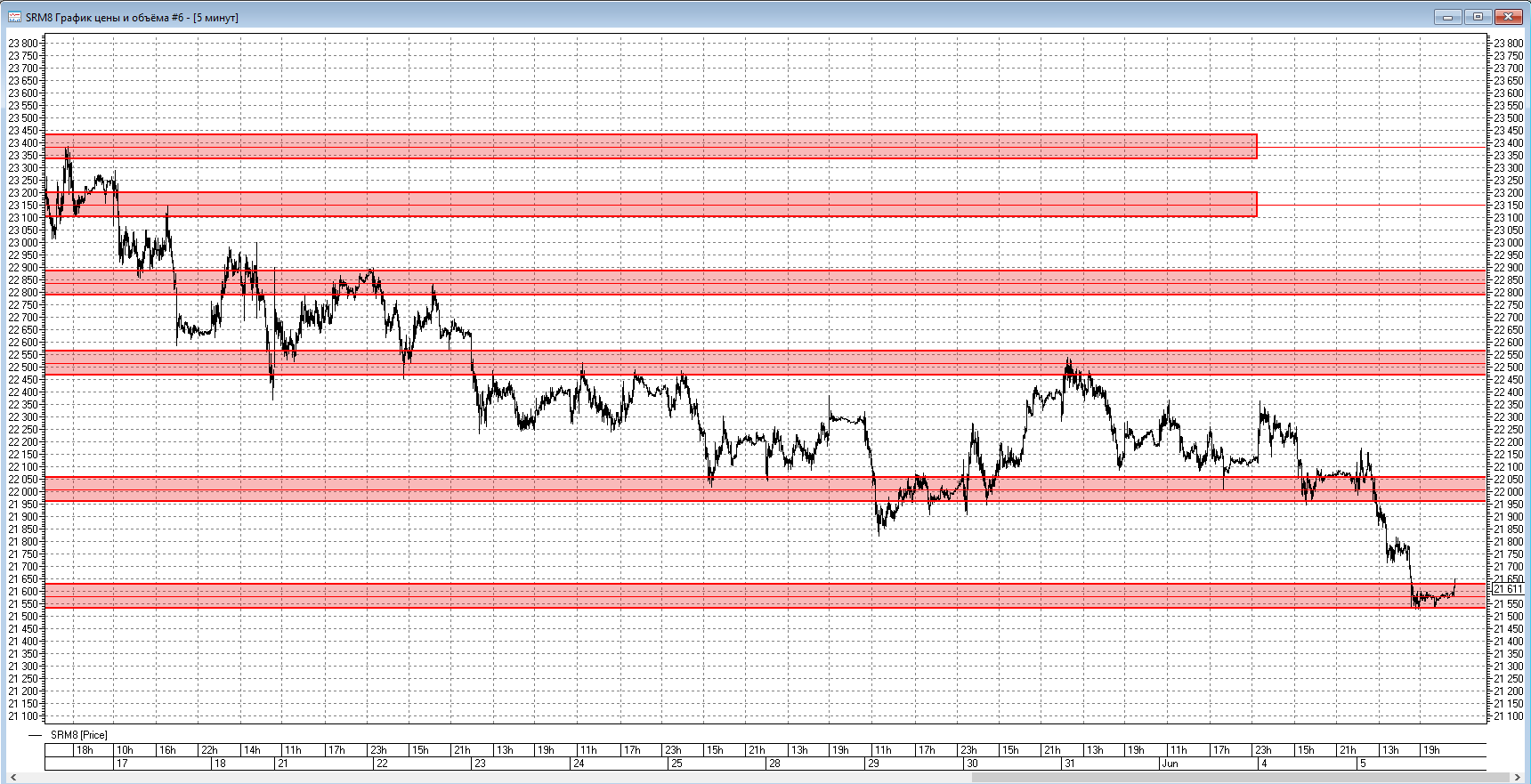Screen dimensions: 1531x784
Task: Click date label '21' in the date row
Action: [x=282, y=764]
